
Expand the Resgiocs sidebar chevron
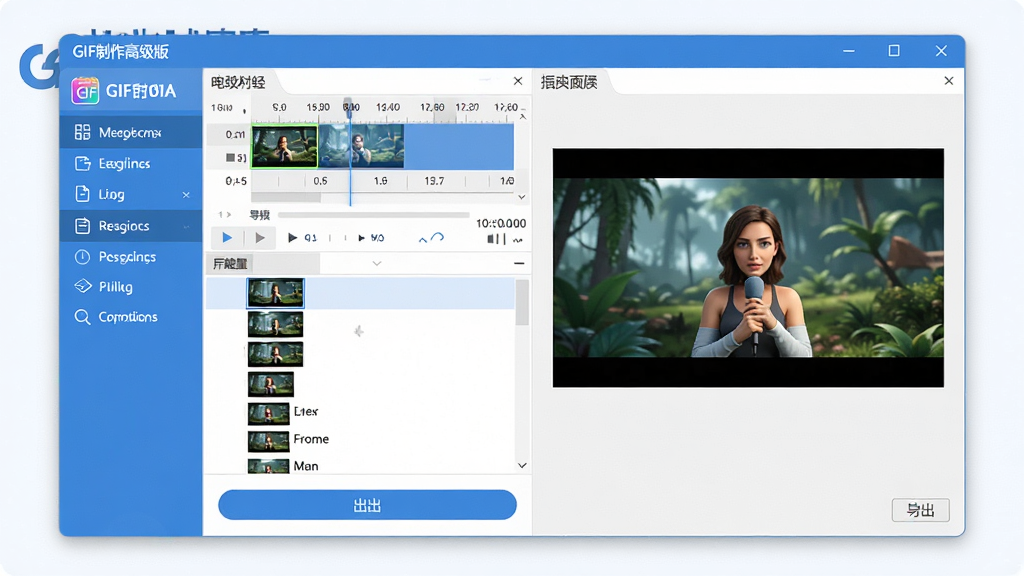click(186, 227)
